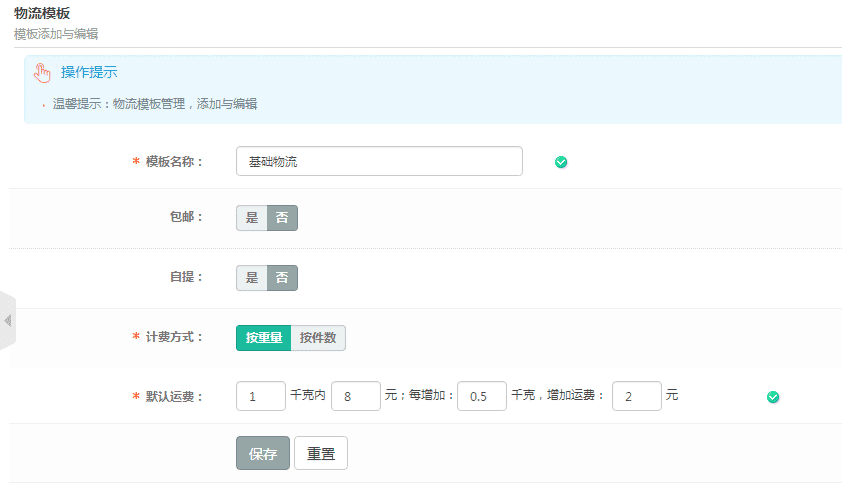This screenshot has width=842, height=487.
Task: Click the initial weight field before 千克内
Action: tap(261, 397)
